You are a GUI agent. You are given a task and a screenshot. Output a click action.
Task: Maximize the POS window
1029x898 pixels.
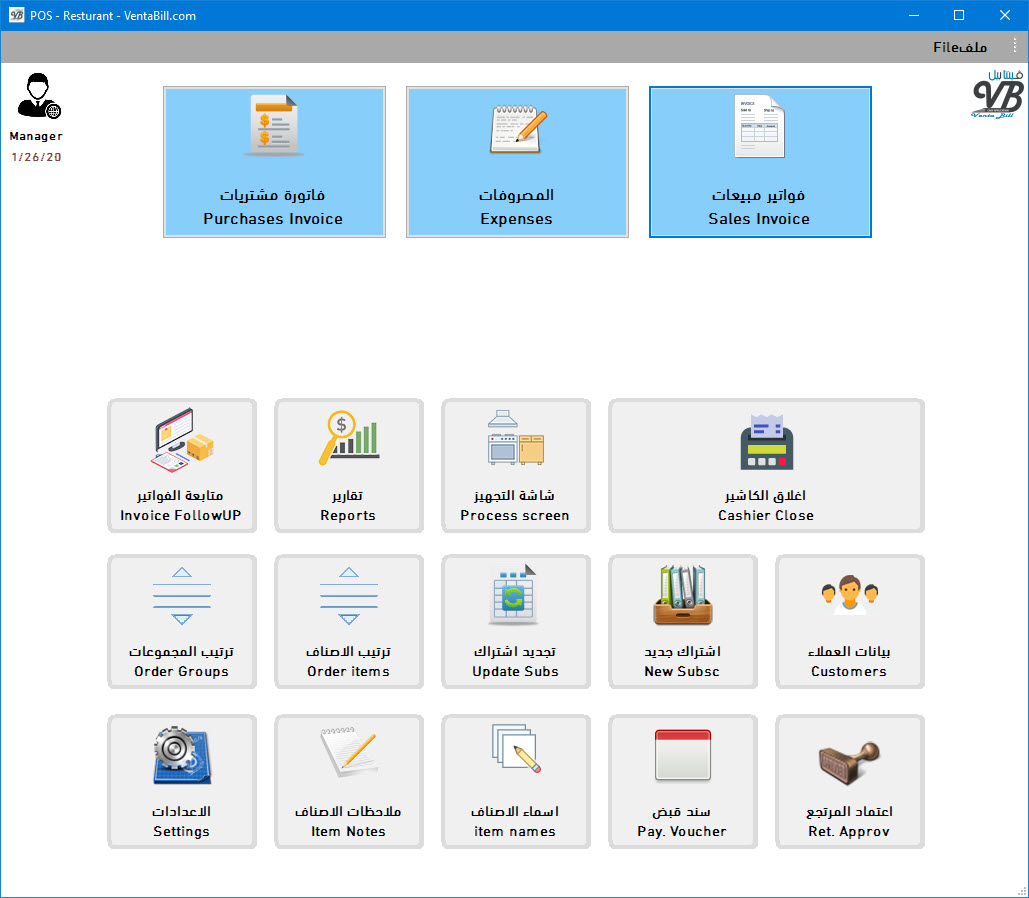coord(959,15)
